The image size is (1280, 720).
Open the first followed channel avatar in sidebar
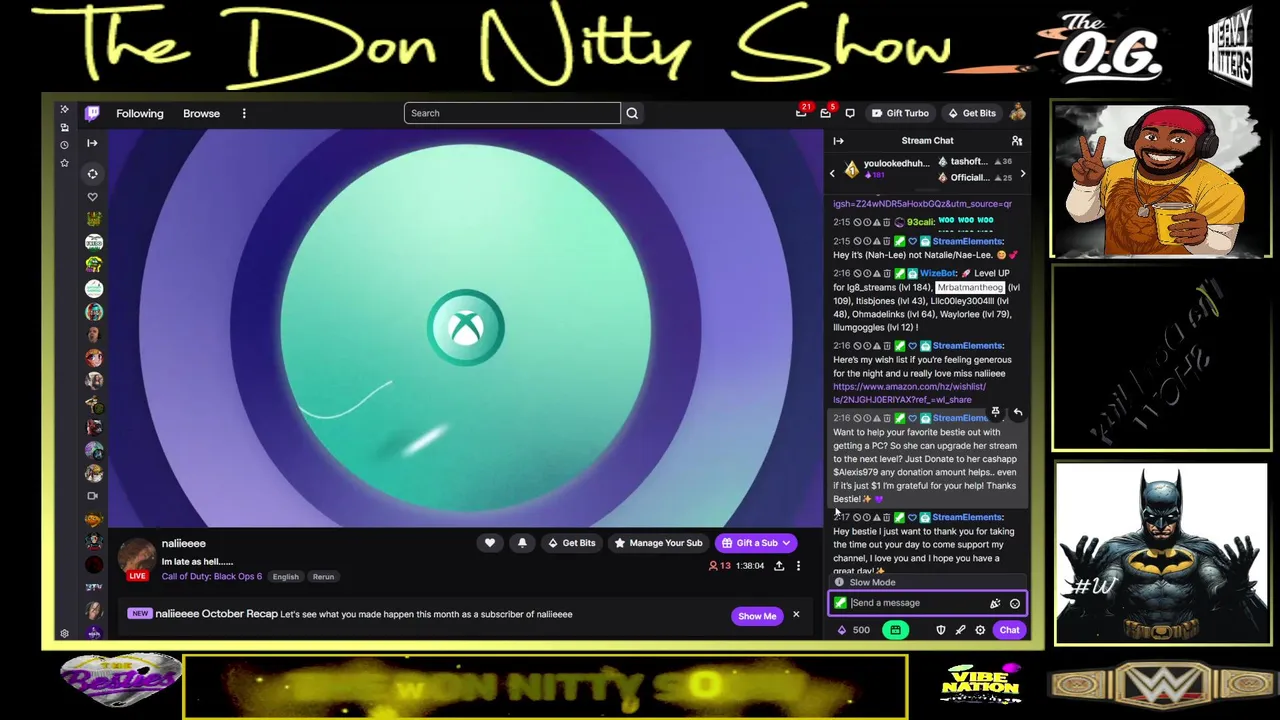click(94, 219)
